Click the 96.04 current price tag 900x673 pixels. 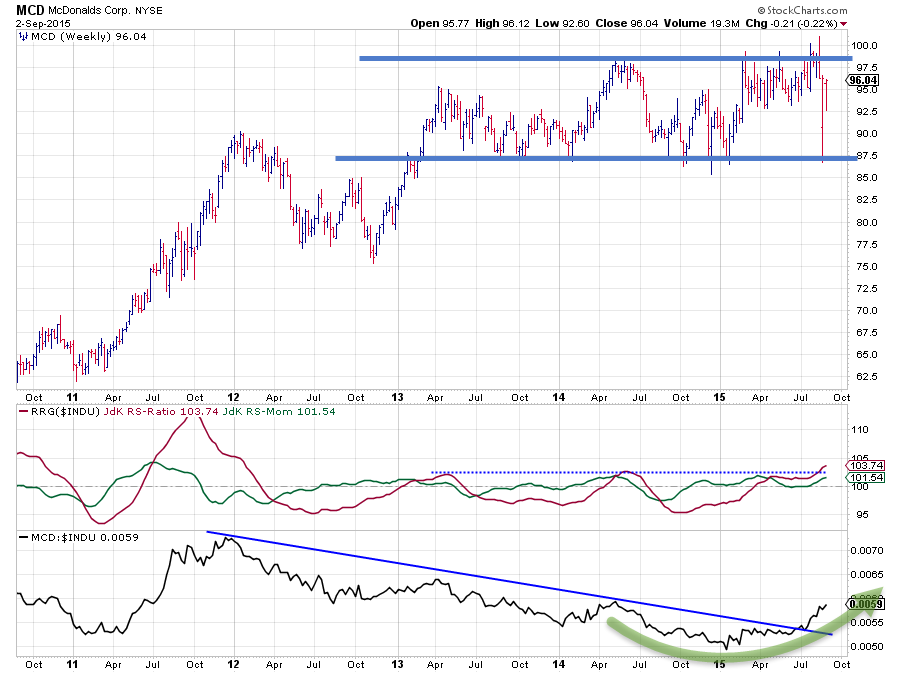pyautogui.click(x=863, y=80)
